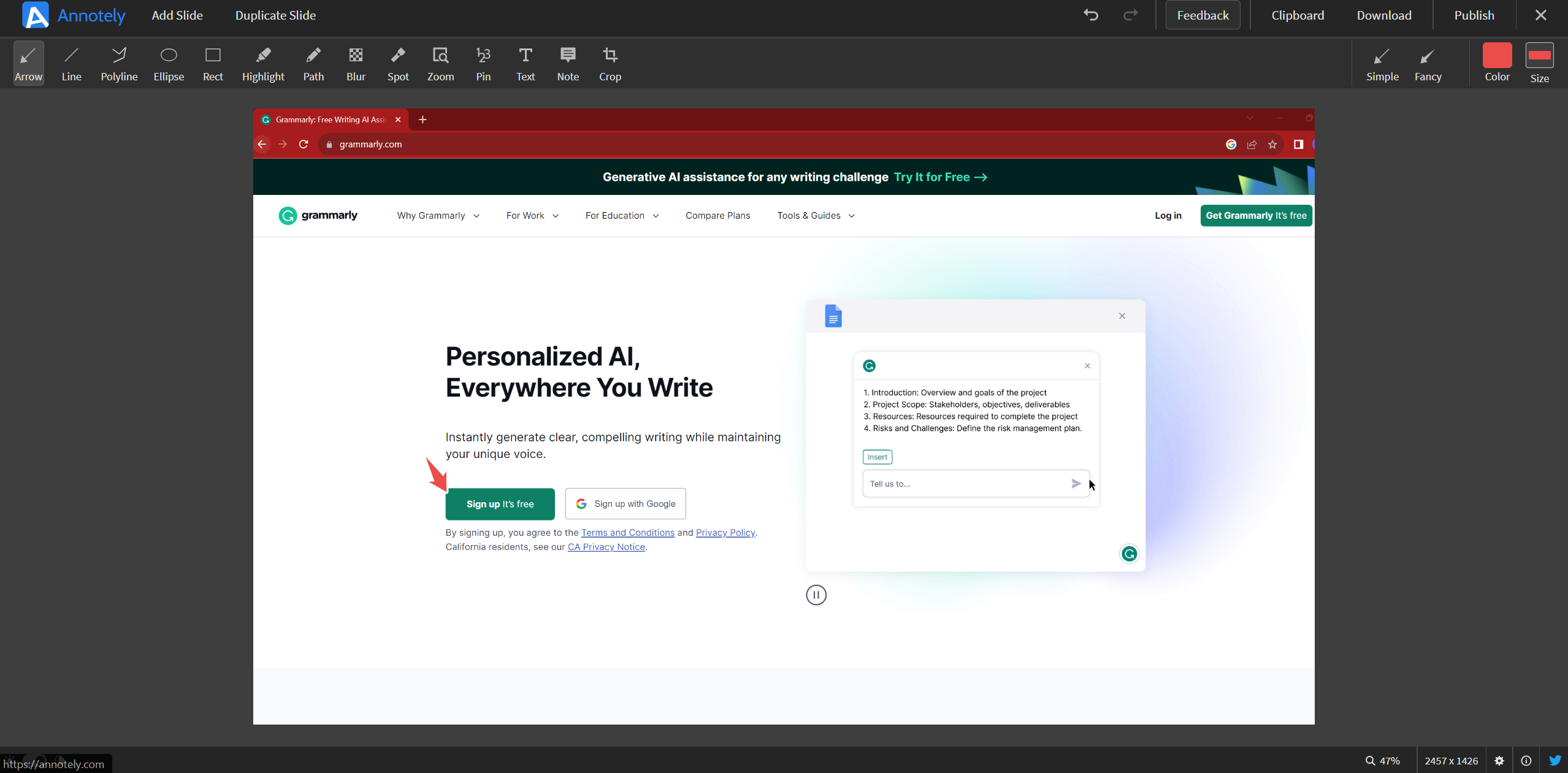Publish the annotated image
The image size is (1568, 773).
[x=1474, y=15]
